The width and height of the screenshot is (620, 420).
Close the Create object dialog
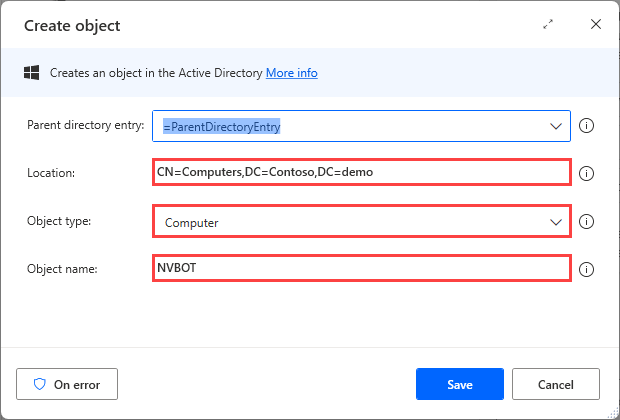[x=596, y=24]
